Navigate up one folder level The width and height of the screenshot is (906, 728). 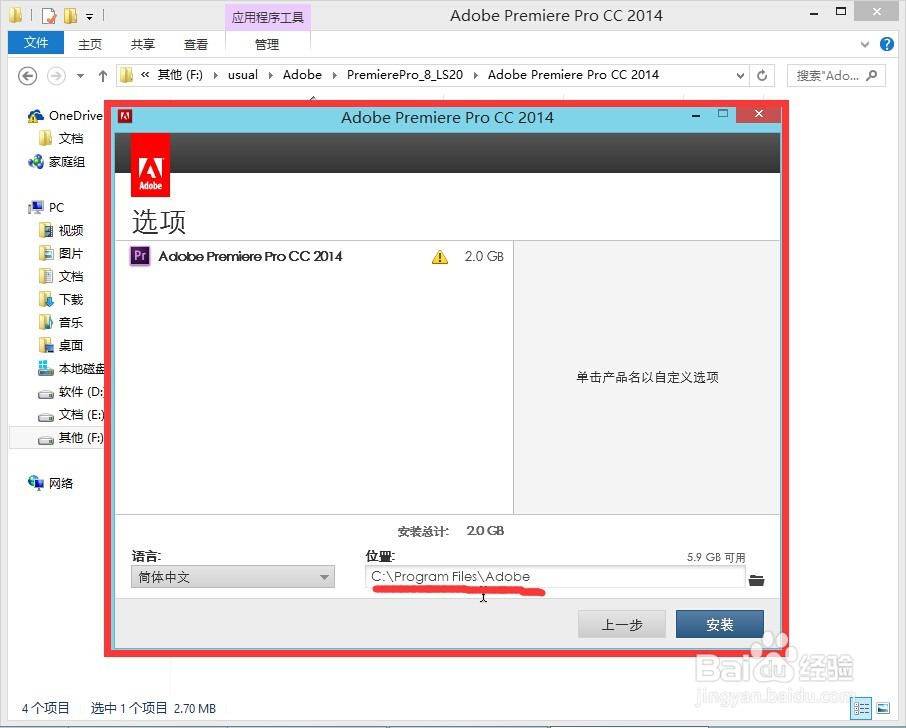103,74
